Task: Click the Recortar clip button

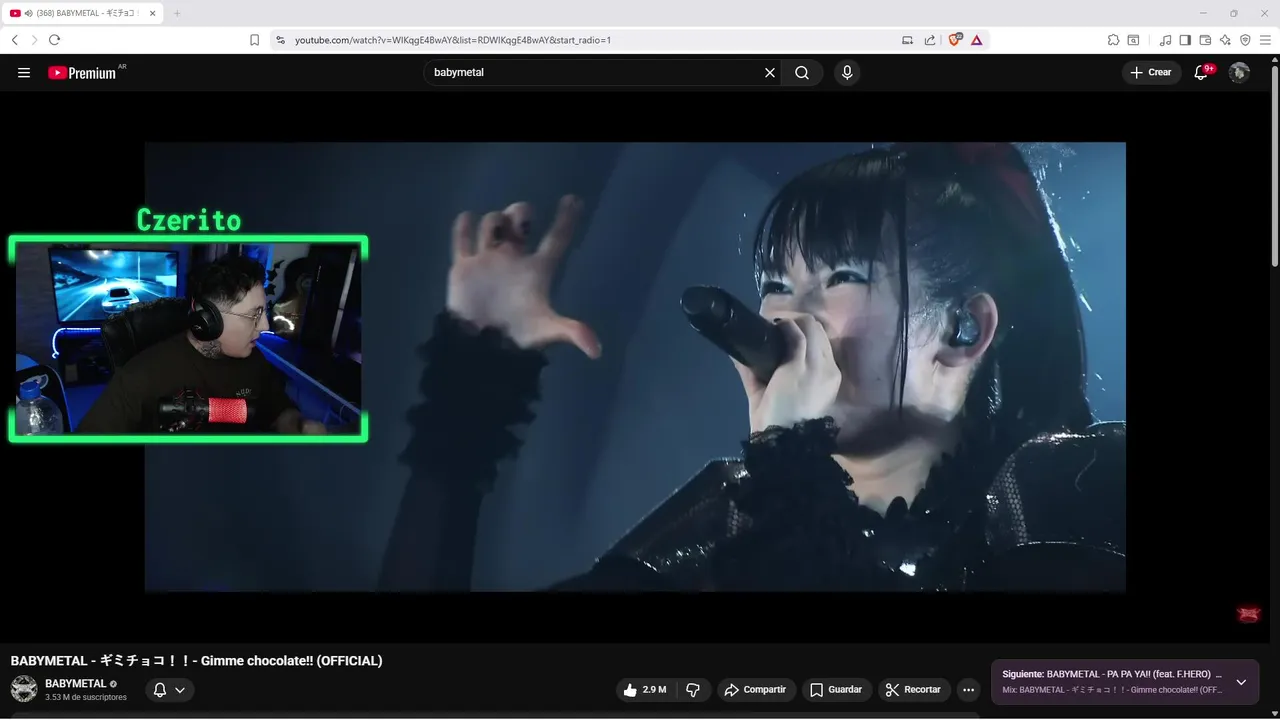Action: coord(914,690)
